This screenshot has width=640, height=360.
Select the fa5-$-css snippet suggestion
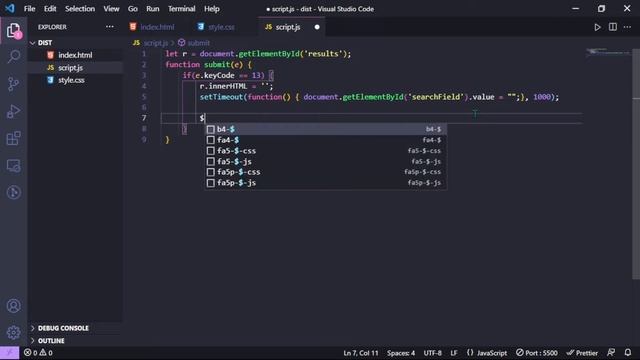(325, 151)
